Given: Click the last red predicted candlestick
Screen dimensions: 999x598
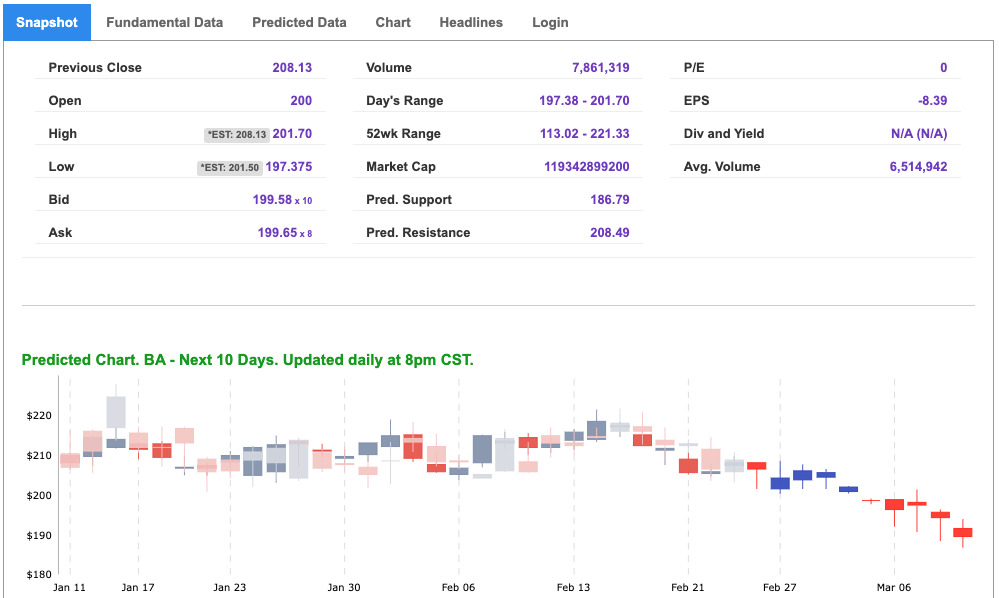Looking at the screenshot, I should coord(963,532).
